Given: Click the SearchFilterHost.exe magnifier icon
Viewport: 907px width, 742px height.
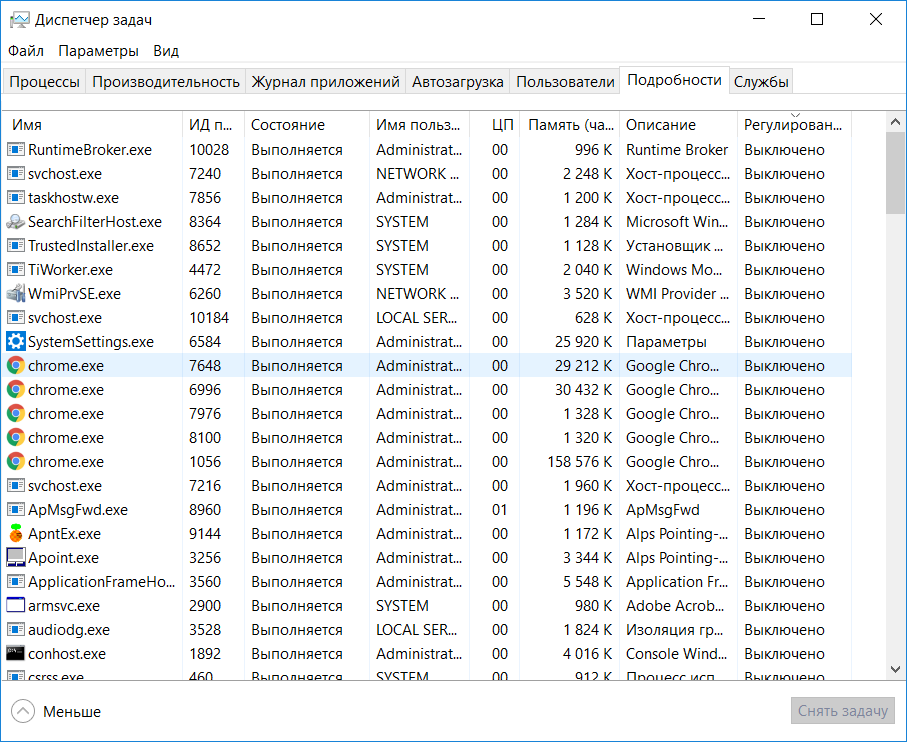Looking at the screenshot, I should click(x=15, y=222).
